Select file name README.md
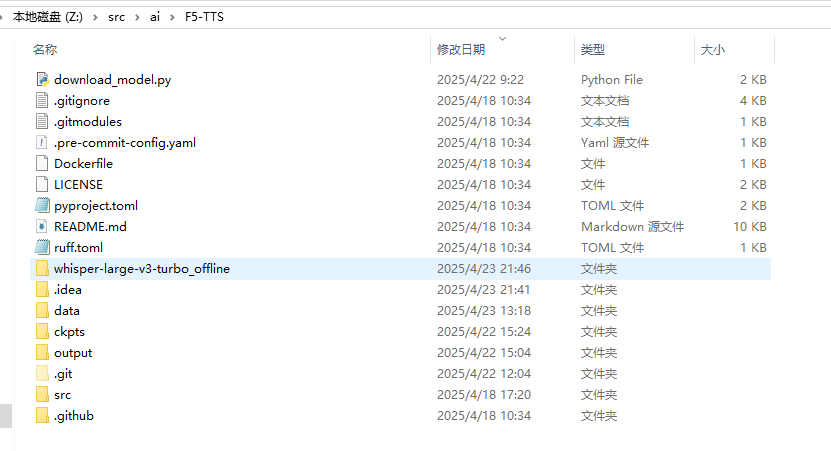Viewport: 831px width, 451px height. [90, 227]
